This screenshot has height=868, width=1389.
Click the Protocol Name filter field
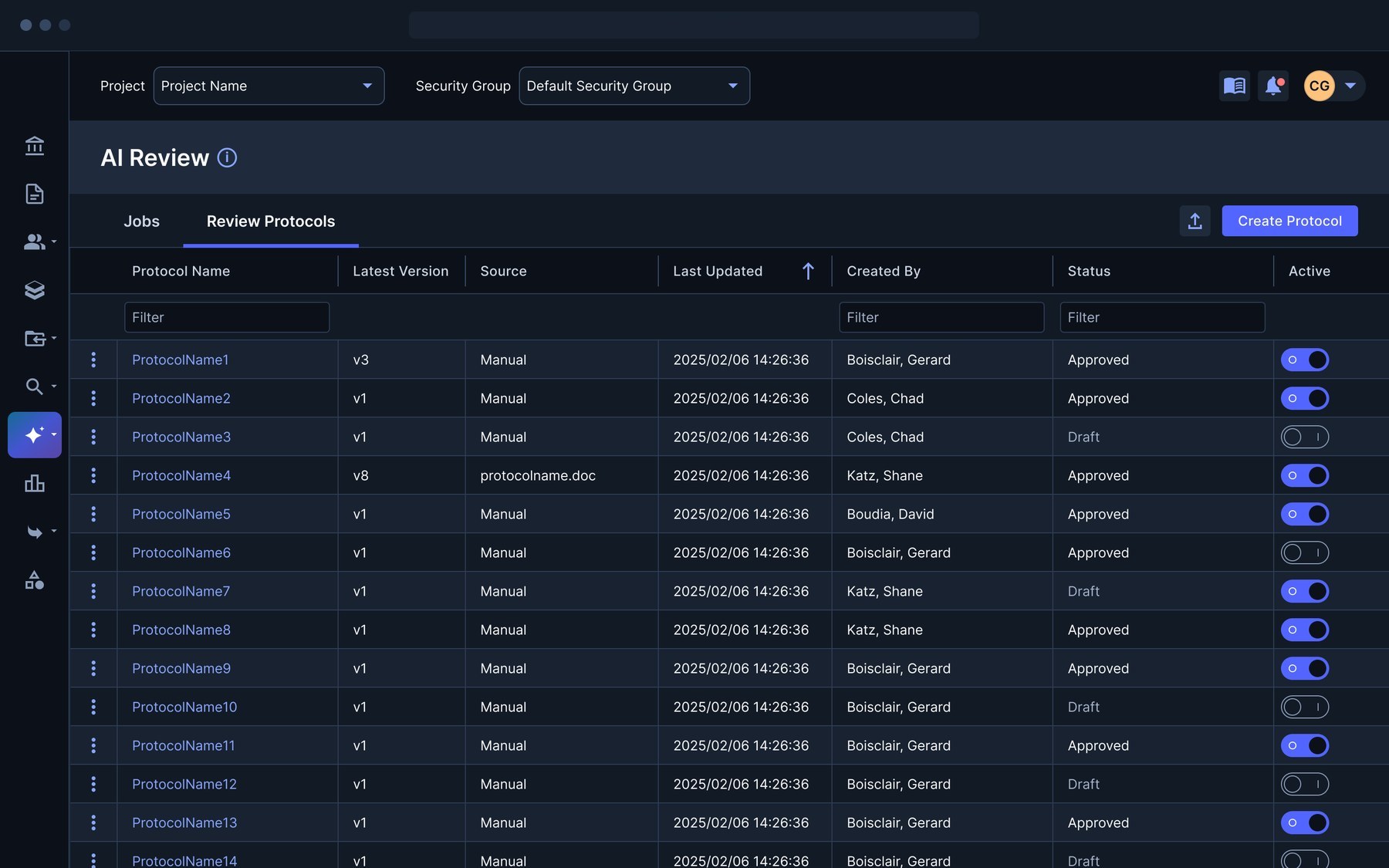pos(227,317)
